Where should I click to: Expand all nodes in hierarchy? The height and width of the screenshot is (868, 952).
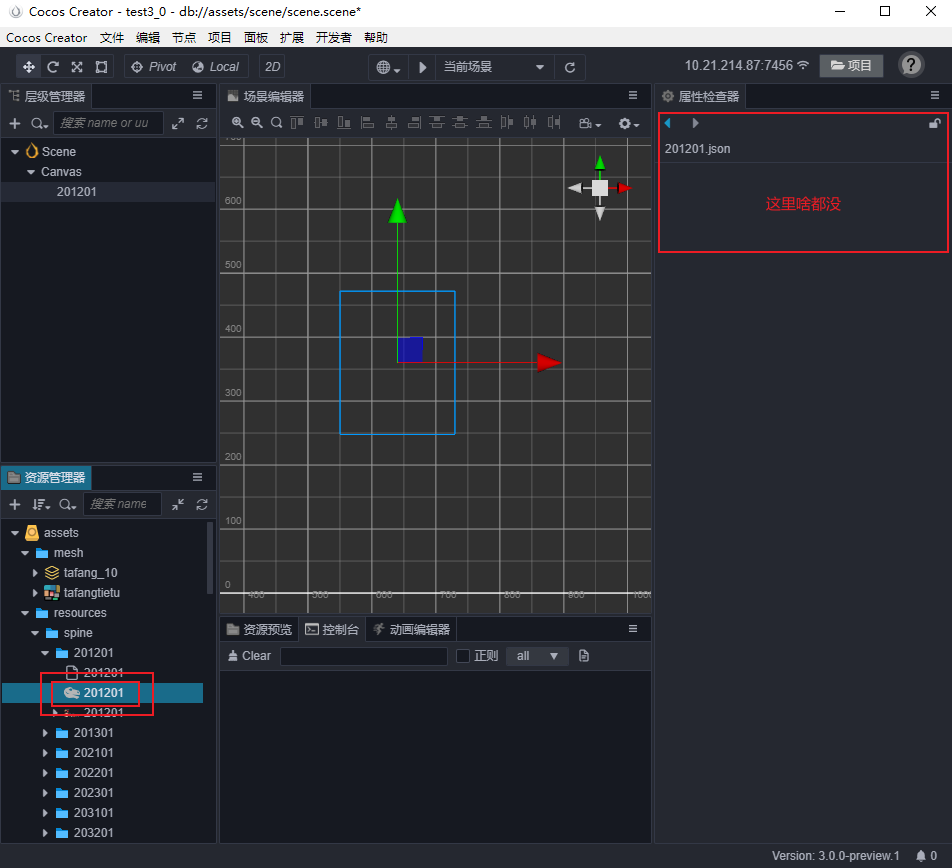click(x=178, y=124)
